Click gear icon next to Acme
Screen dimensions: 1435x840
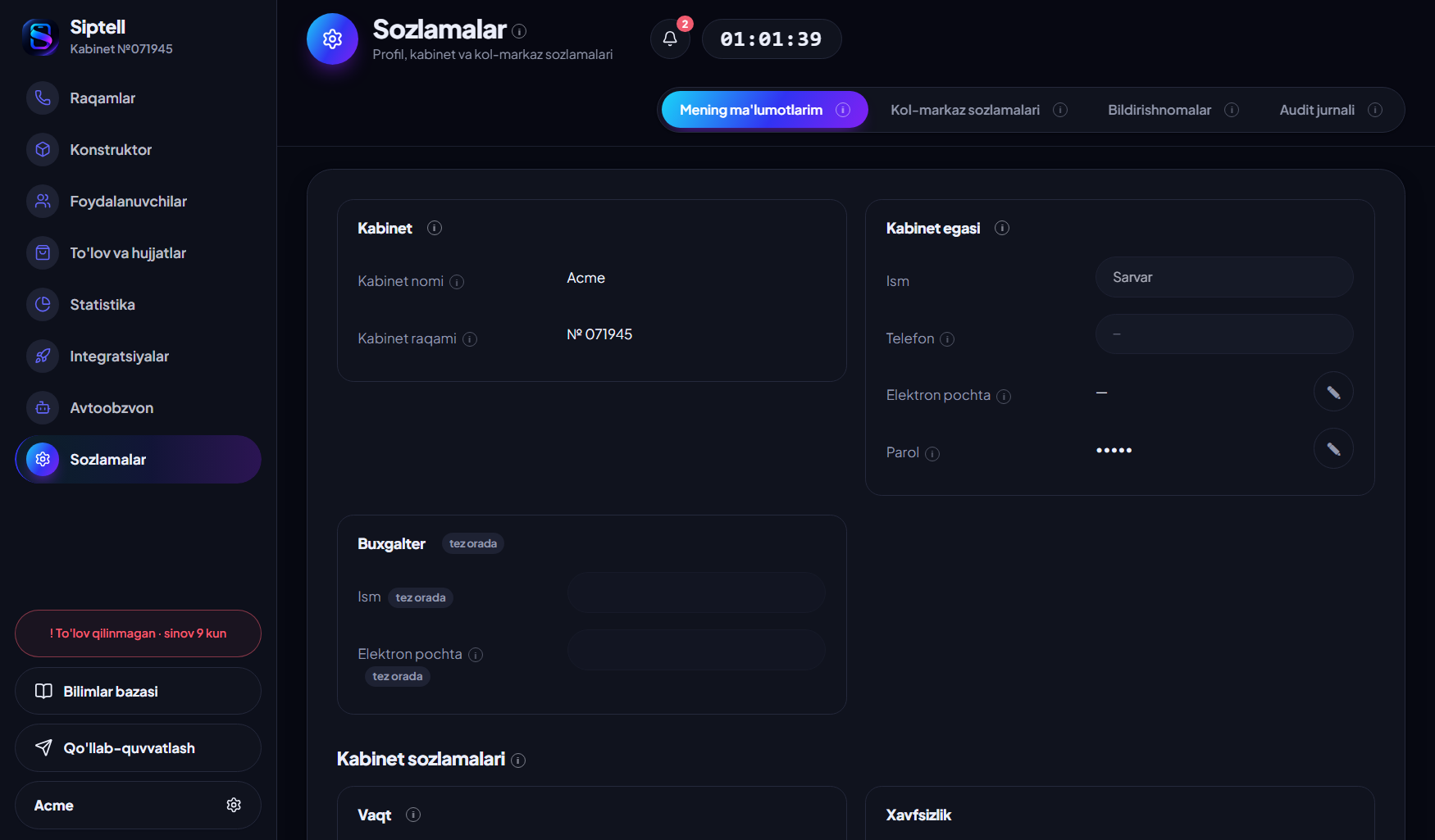234,805
